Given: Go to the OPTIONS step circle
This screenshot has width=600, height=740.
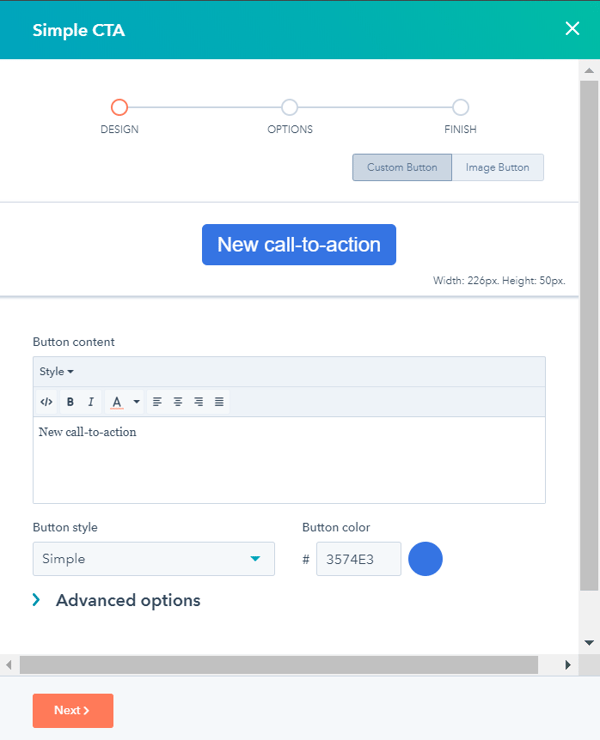Looking at the screenshot, I should coord(290,107).
